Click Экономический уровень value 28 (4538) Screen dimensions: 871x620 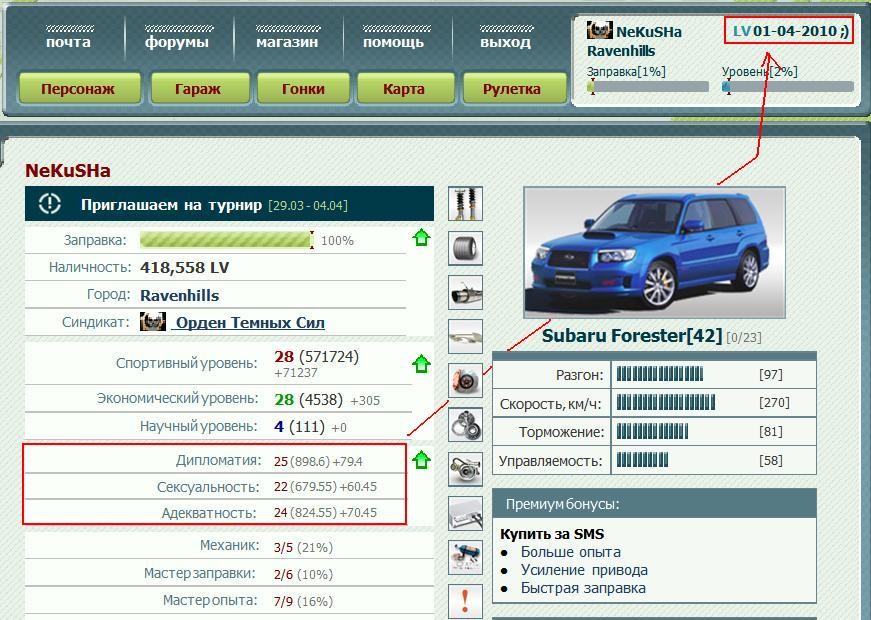pyautogui.click(x=308, y=399)
